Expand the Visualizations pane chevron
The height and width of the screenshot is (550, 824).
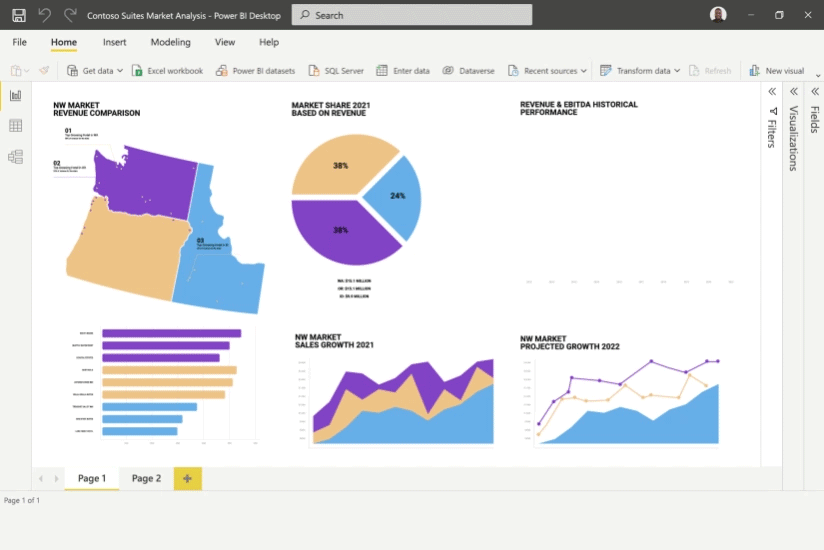point(793,91)
